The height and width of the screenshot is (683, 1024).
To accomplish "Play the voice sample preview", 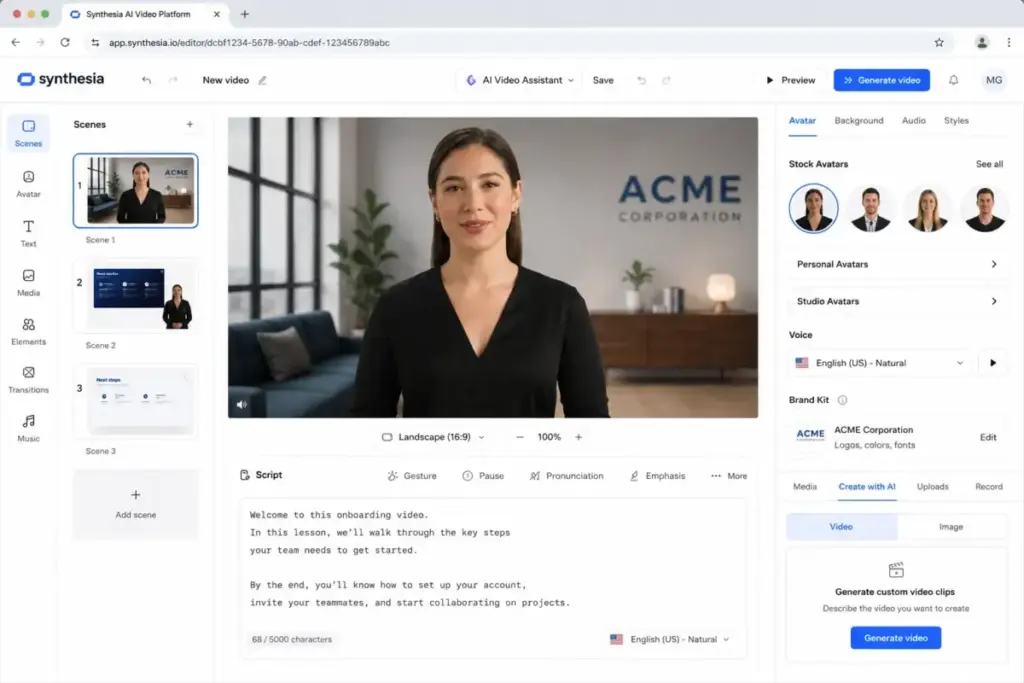I will [993, 362].
